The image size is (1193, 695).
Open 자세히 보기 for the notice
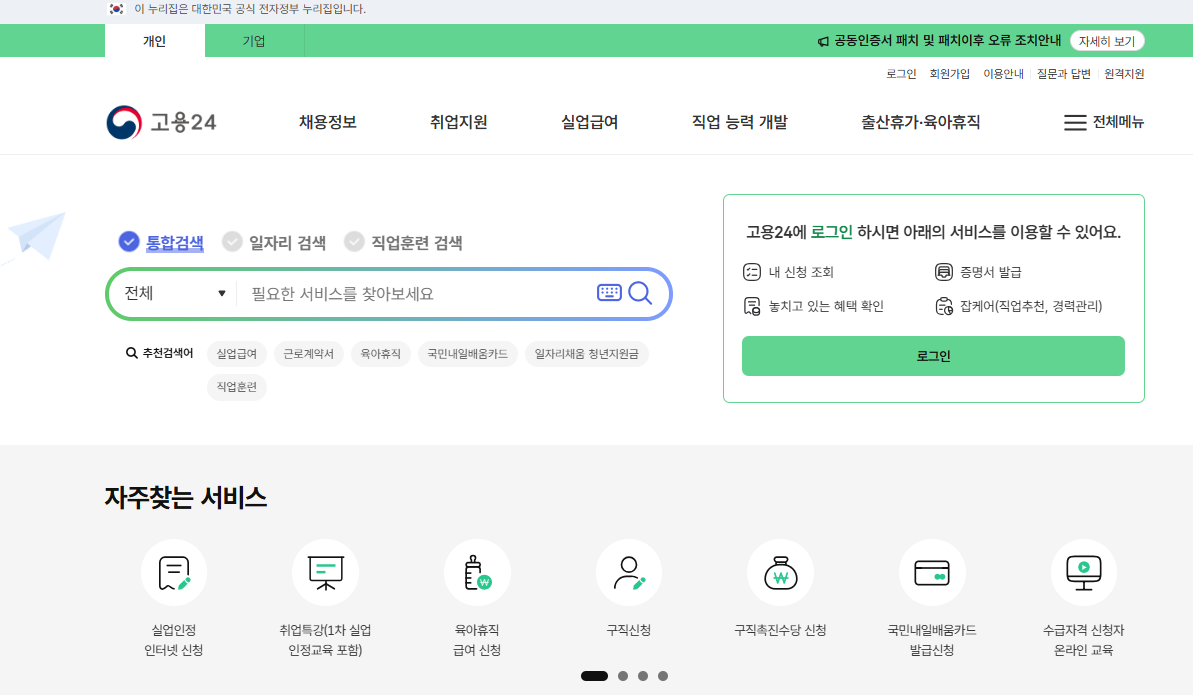(x=1106, y=41)
